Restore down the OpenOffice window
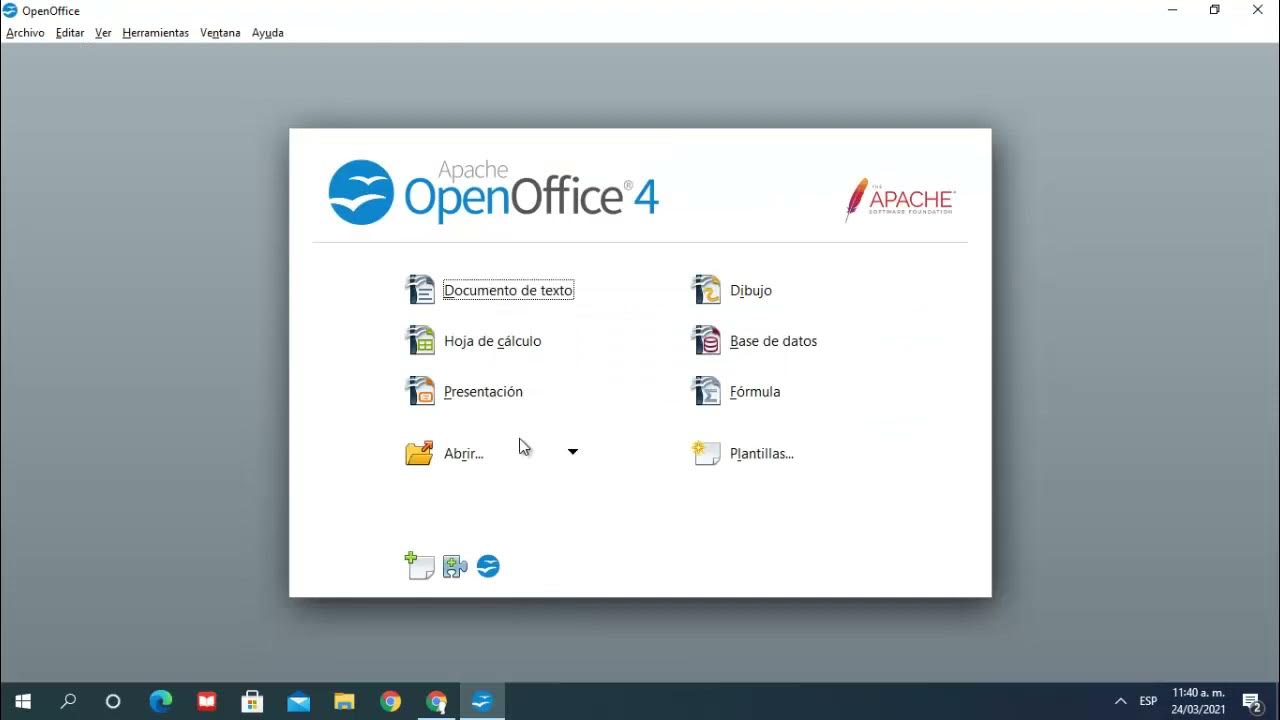This screenshot has height=720, width=1280. 1214,10
